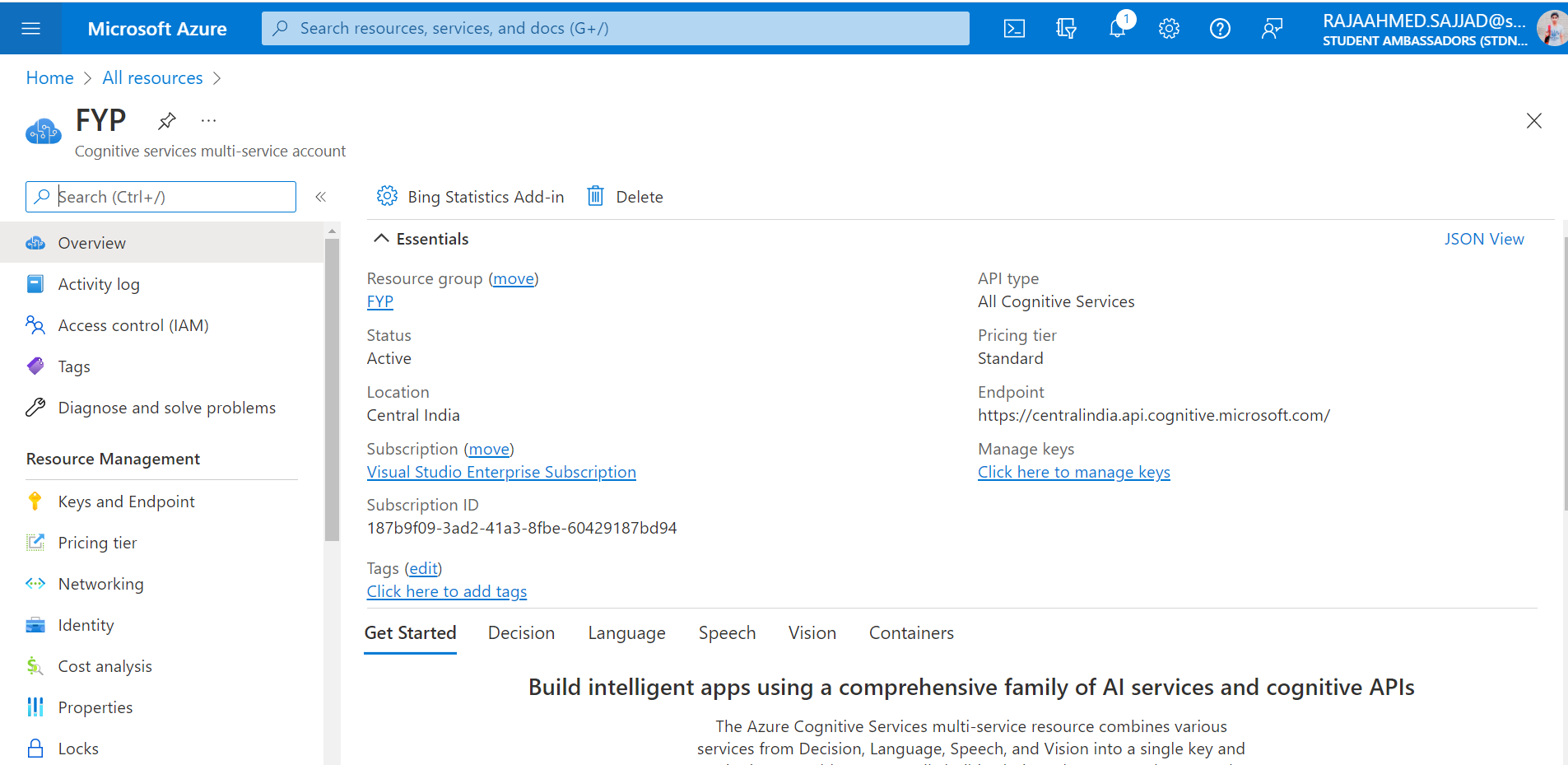Click here to manage keys link
This screenshot has width=1568, height=765.
(1073, 472)
